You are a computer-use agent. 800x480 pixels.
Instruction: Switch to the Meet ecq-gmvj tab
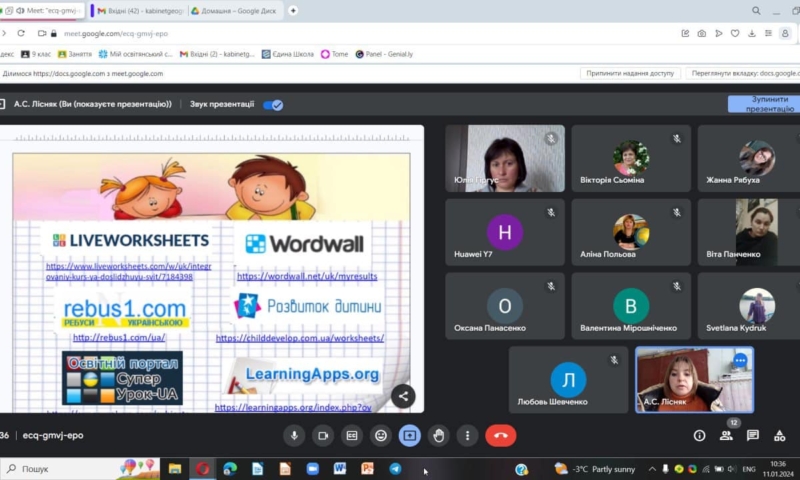coord(43,10)
